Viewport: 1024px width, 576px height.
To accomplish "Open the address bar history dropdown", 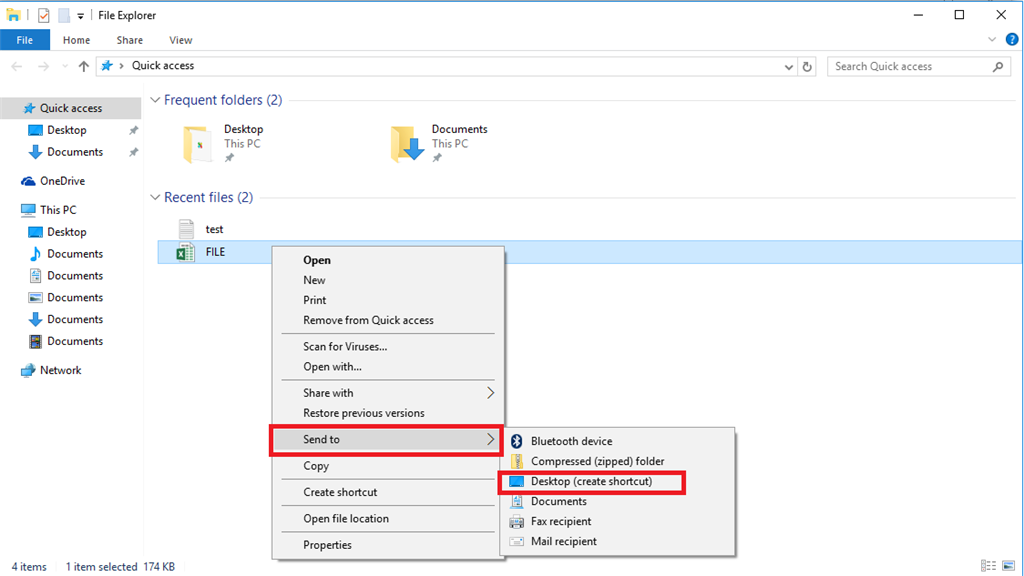I will (789, 65).
